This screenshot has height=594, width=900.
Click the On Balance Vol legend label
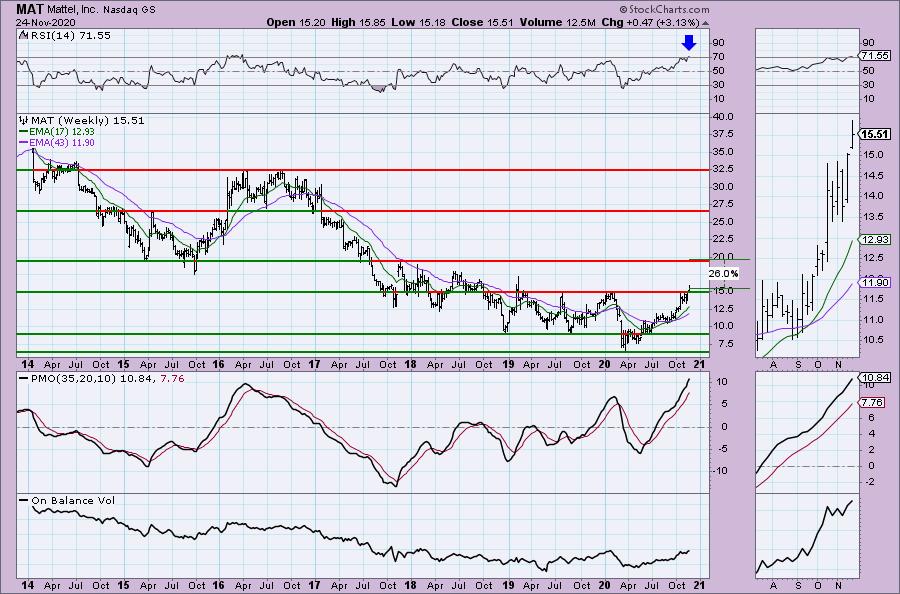click(73, 500)
